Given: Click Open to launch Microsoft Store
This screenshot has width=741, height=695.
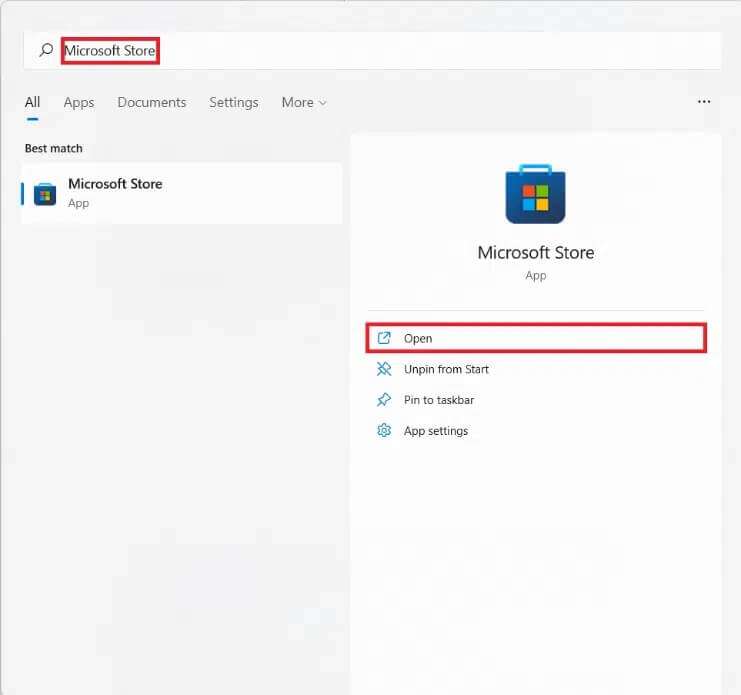Looking at the screenshot, I should point(536,338).
